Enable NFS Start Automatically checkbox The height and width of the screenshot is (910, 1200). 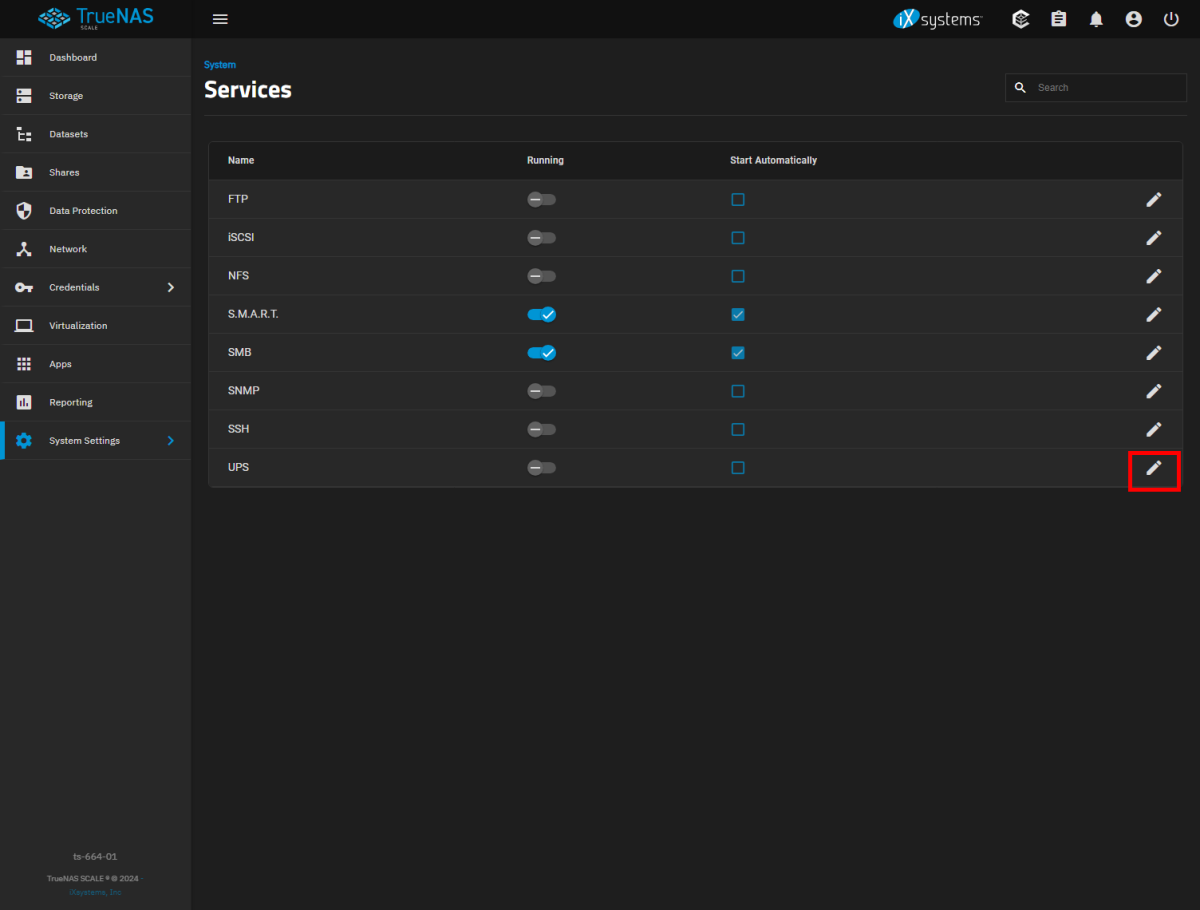[x=738, y=276]
